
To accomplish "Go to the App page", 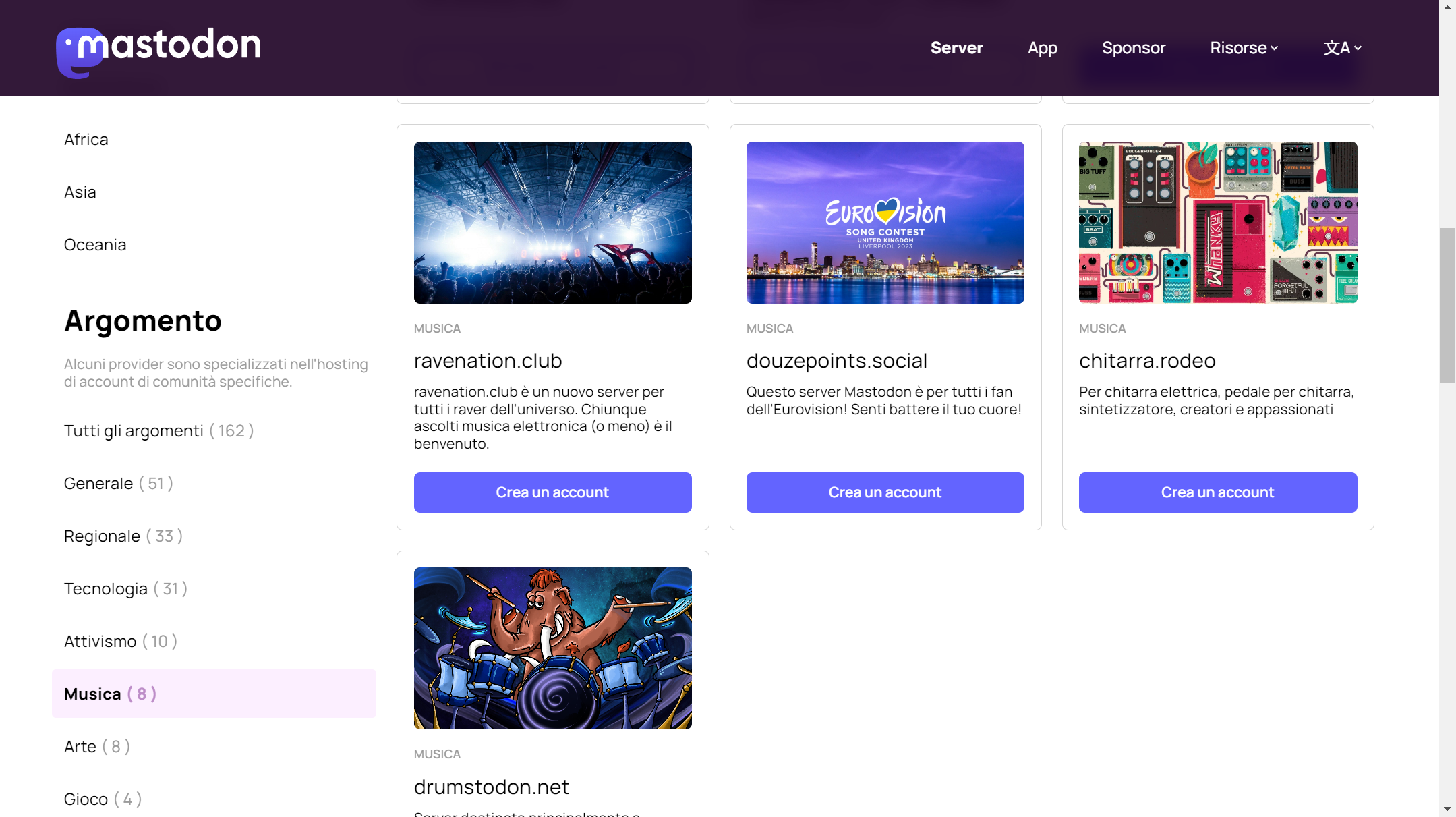I will (1042, 48).
